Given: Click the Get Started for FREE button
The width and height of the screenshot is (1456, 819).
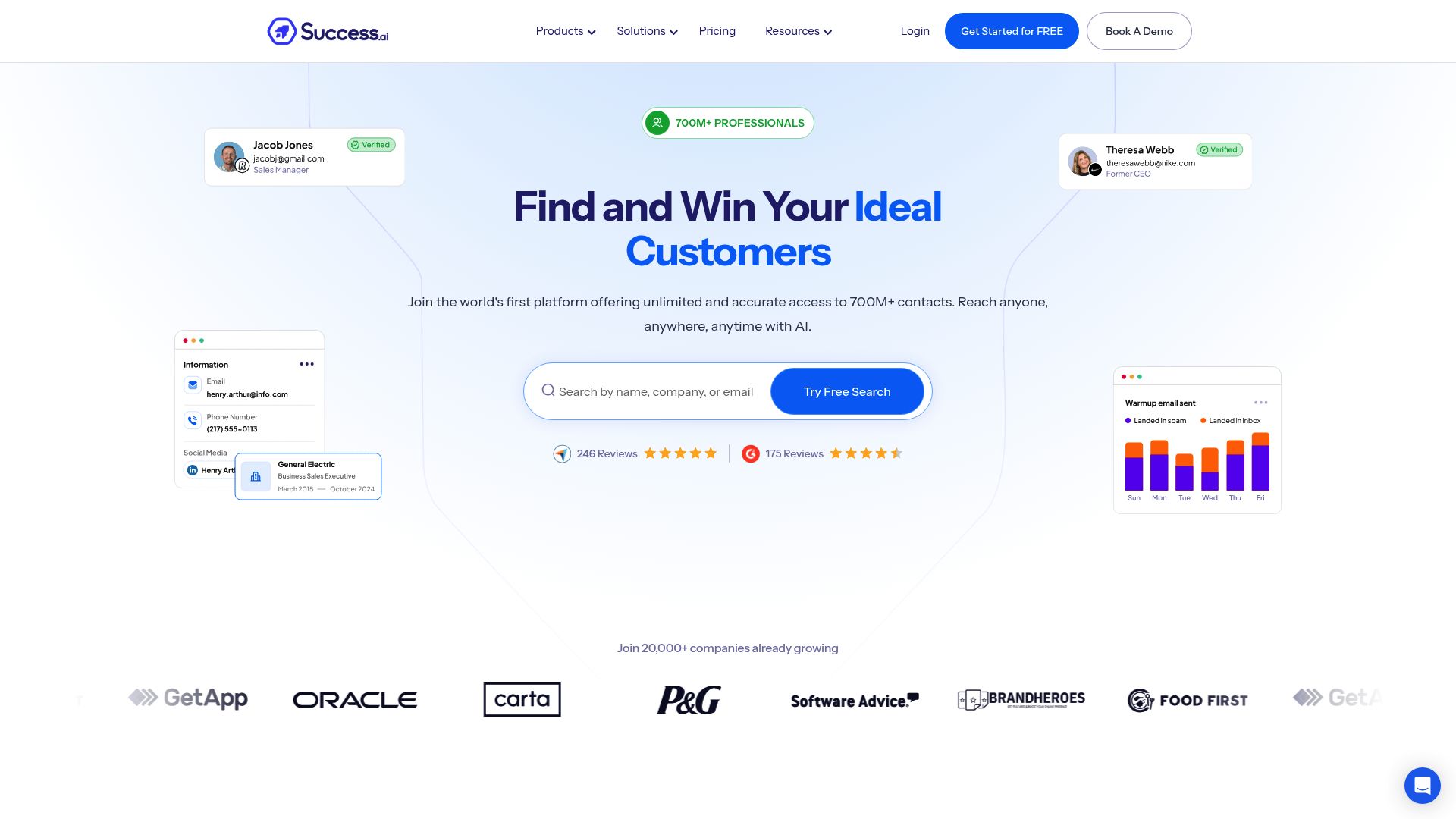Looking at the screenshot, I should [x=1011, y=31].
